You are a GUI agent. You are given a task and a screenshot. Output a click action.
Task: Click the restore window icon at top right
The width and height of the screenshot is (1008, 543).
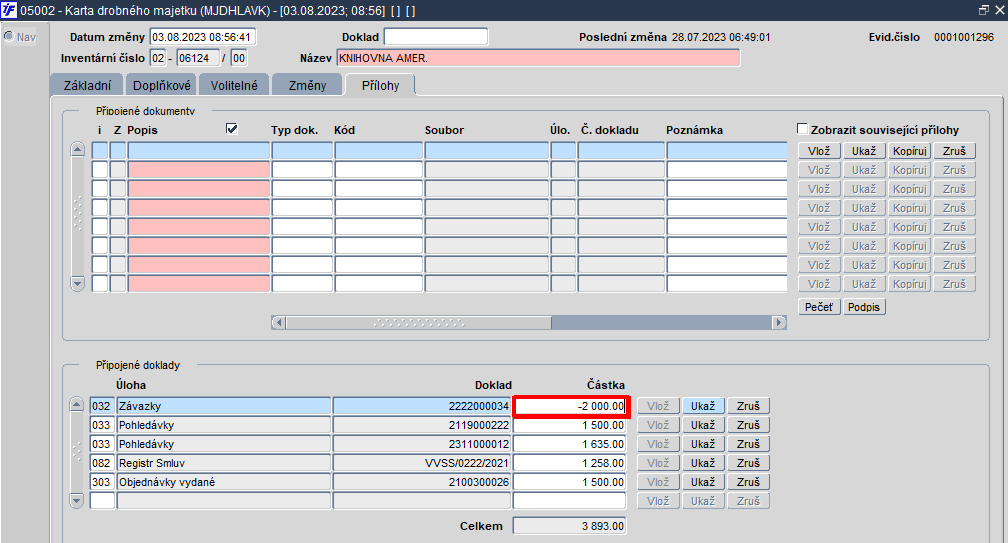click(984, 10)
